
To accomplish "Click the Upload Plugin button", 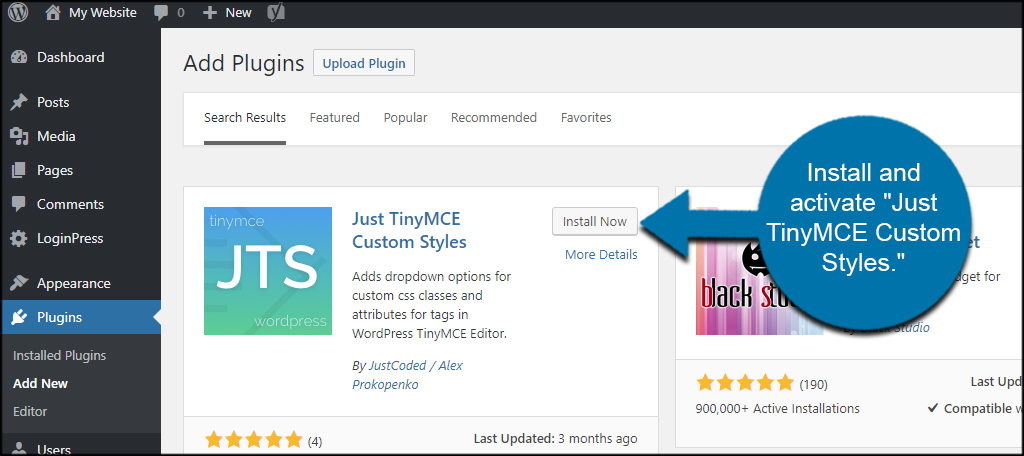I will 364,63.
